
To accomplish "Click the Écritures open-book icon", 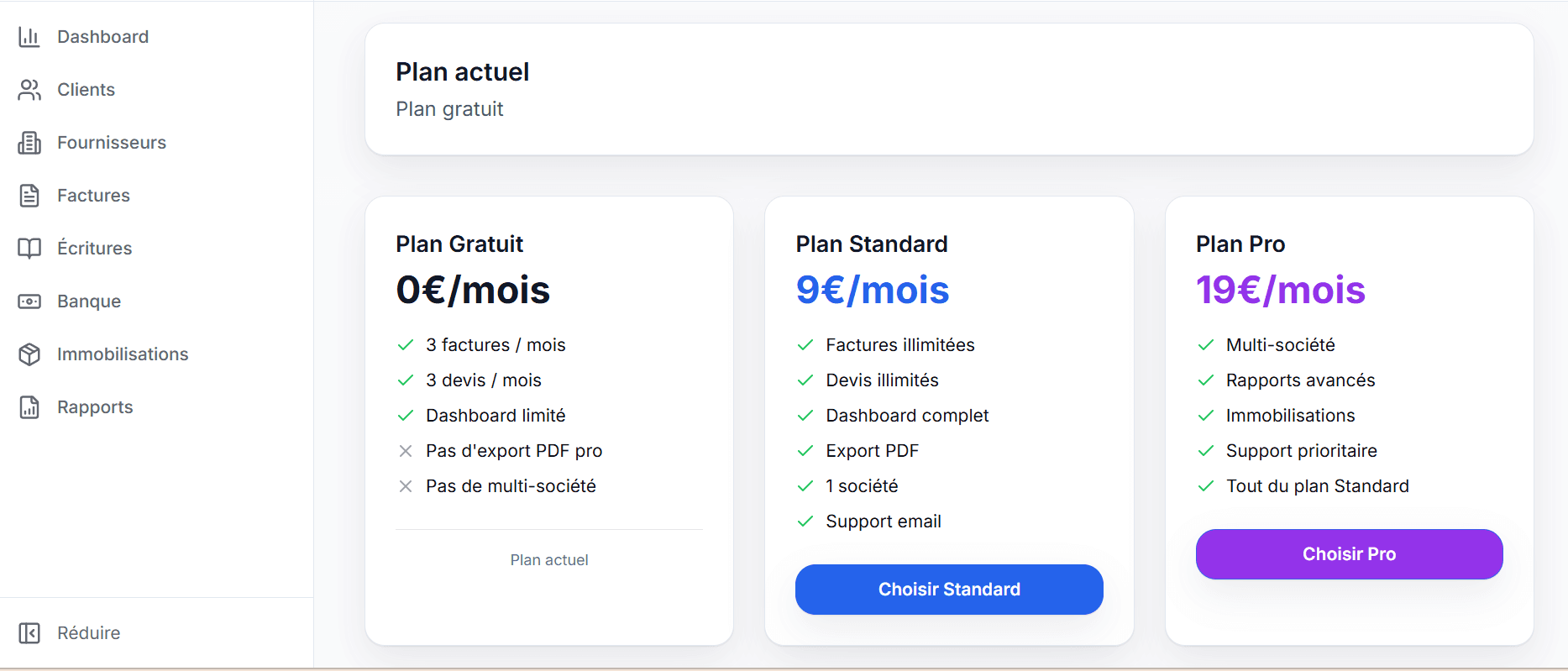I will click(x=29, y=248).
